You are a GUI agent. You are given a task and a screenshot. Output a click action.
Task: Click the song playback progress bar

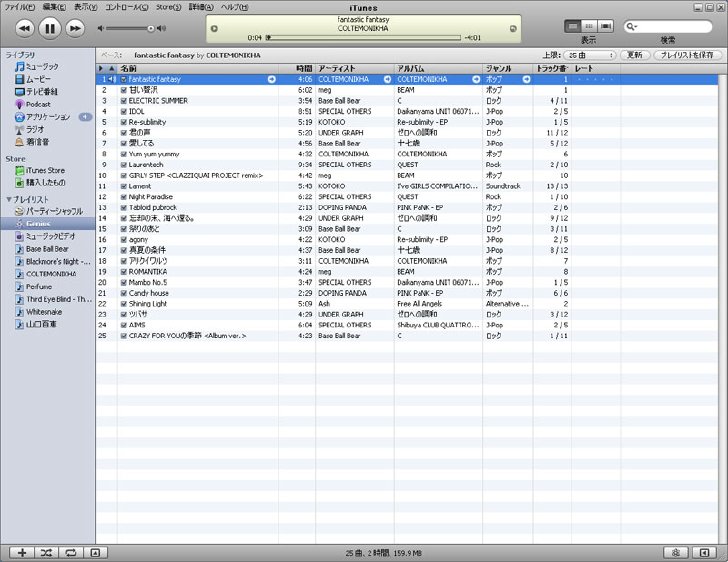pyautogui.click(x=363, y=38)
